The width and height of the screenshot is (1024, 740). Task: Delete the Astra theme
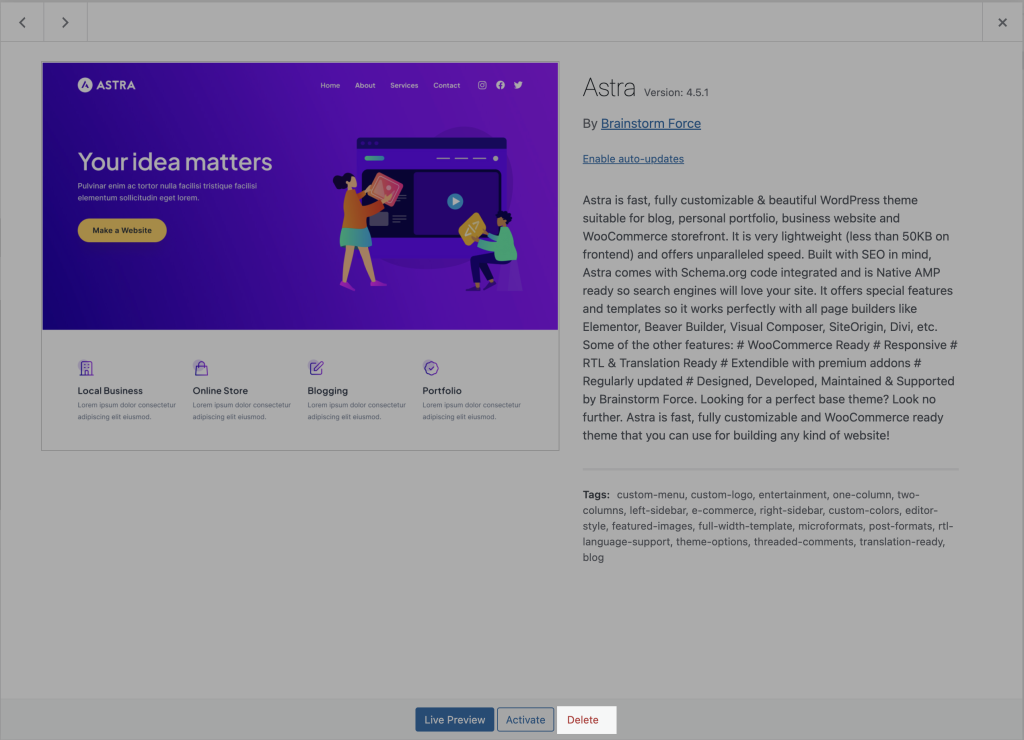click(583, 719)
